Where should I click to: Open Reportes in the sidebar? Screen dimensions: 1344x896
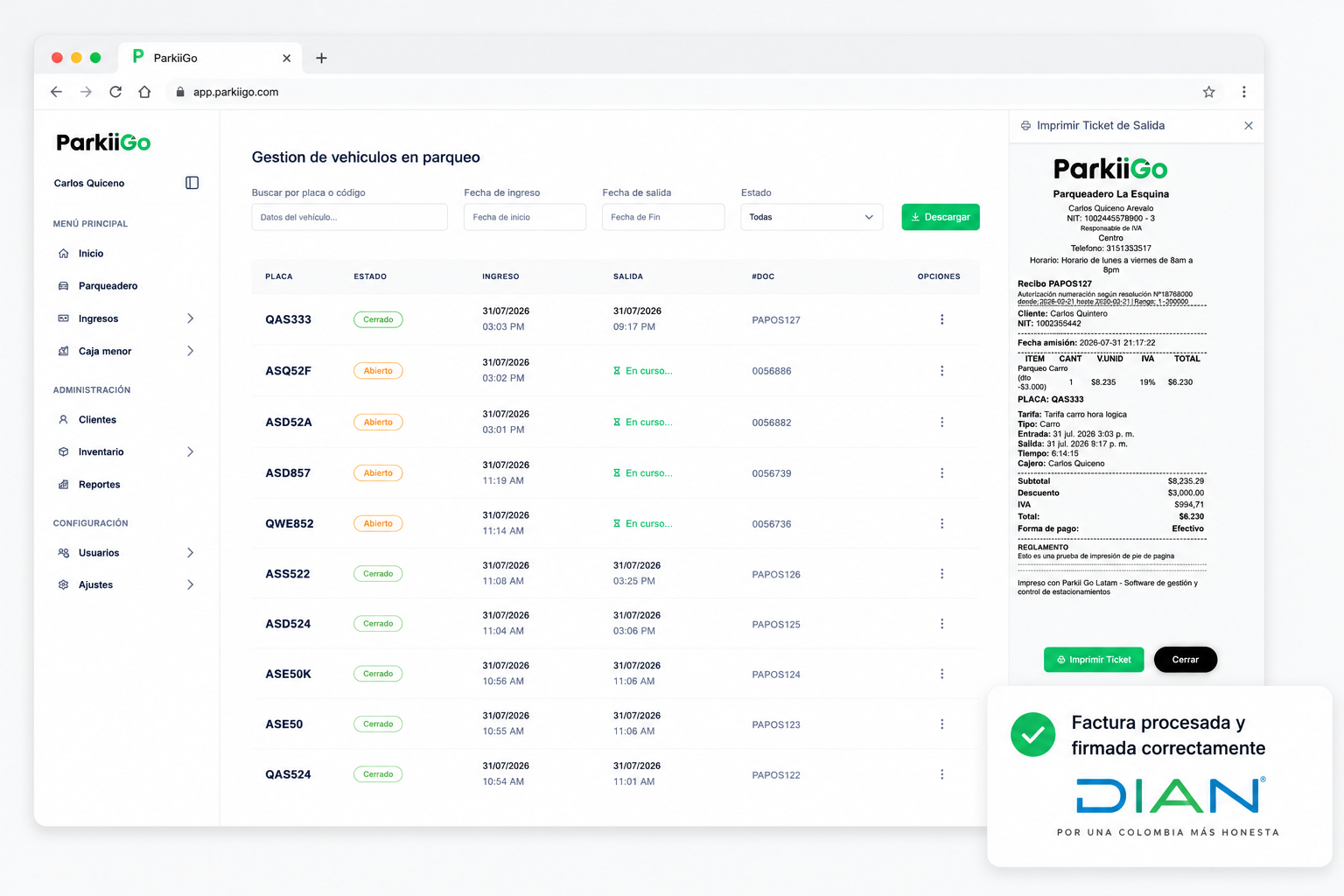pyautogui.click(x=99, y=485)
